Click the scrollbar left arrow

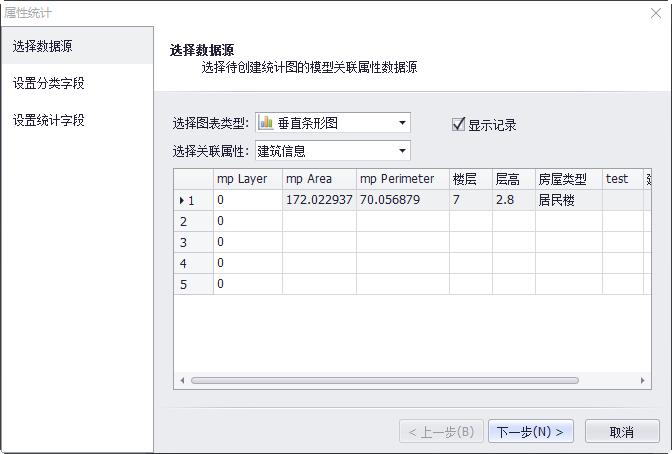[x=181, y=381]
